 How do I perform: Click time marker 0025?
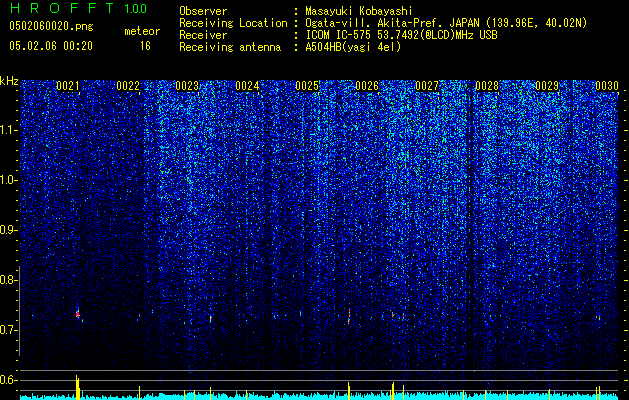click(307, 86)
